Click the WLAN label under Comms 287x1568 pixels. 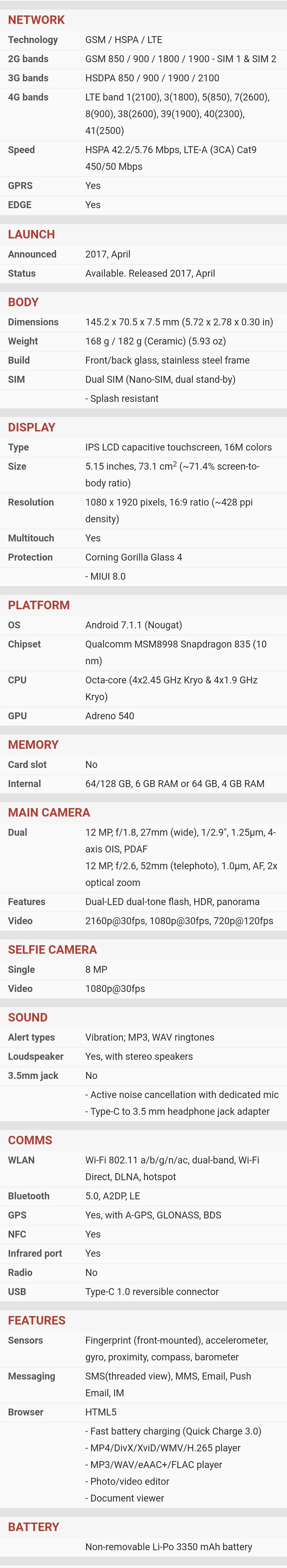coord(21,1160)
